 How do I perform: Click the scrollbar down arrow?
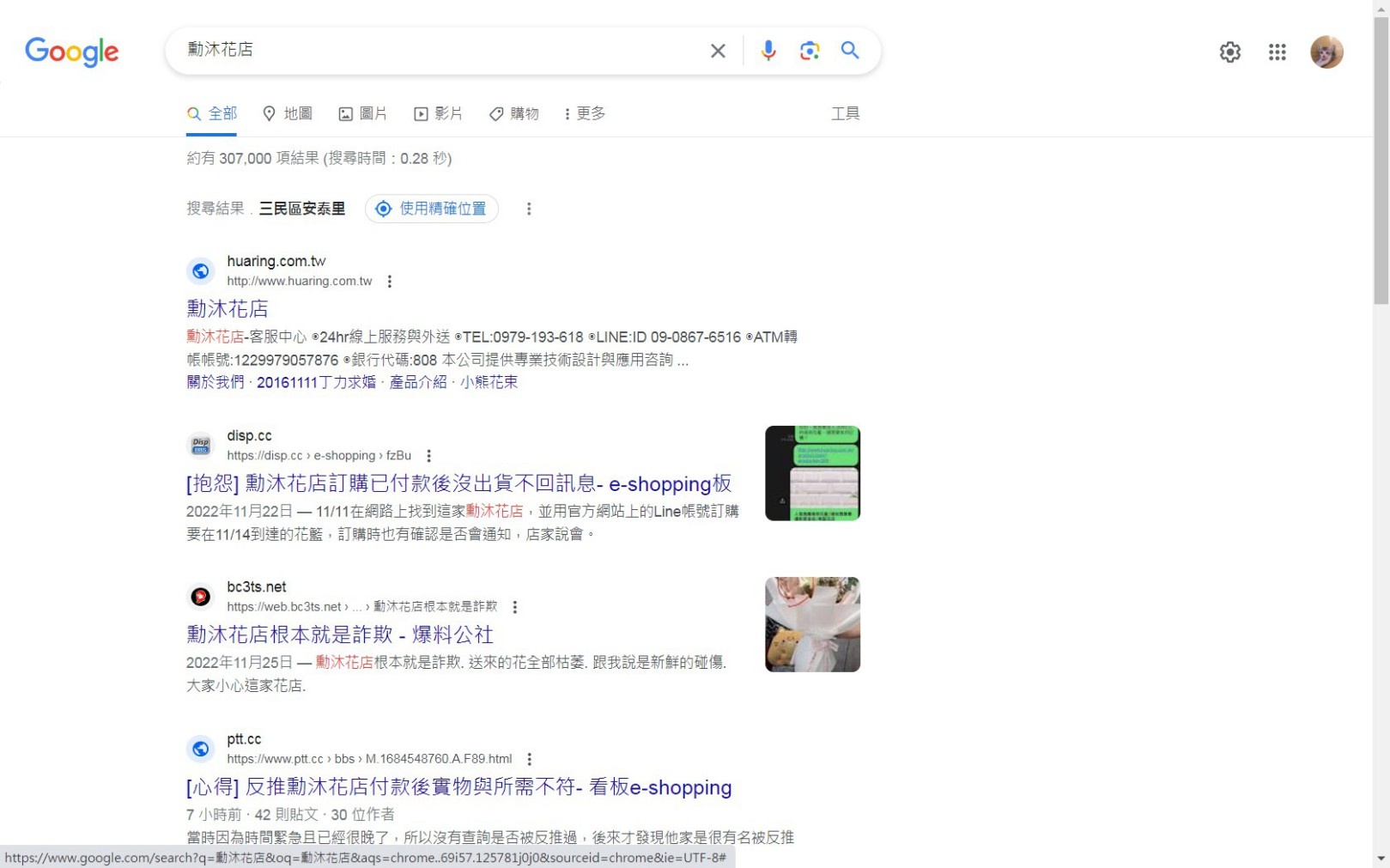coord(1381,859)
